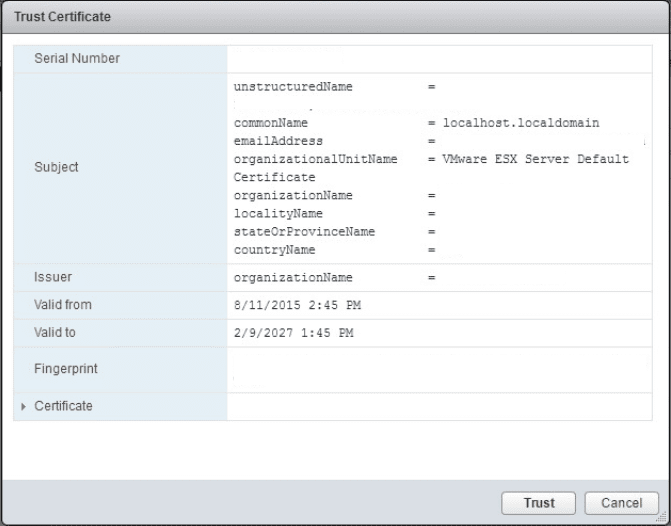The height and width of the screenshot is (526, 671).
Task: Expand the Certificate row disclosure arrow
Action: pyautogui.click(x=24, y=406)
